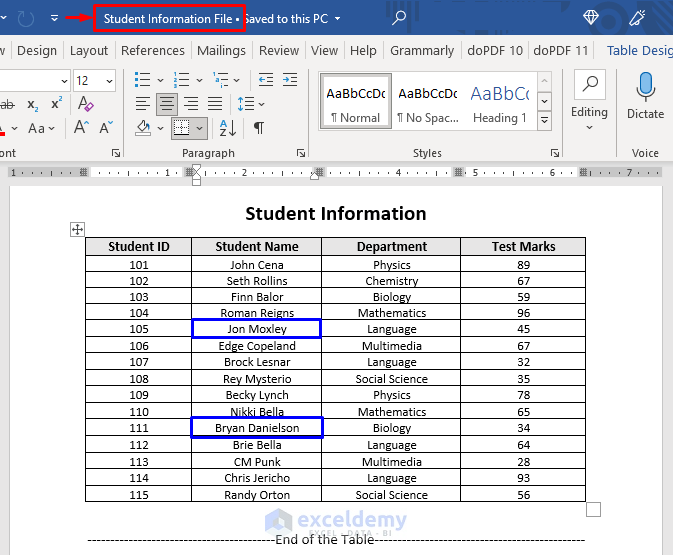Screen dimensions: 673x555
Task: Click Decrease Indent icon
Action: (x=266, y=80)
